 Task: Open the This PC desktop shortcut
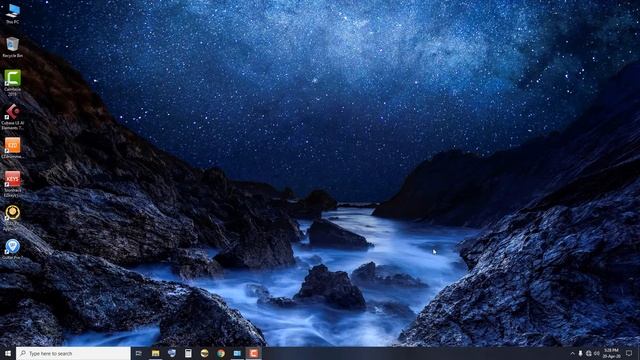13,13
